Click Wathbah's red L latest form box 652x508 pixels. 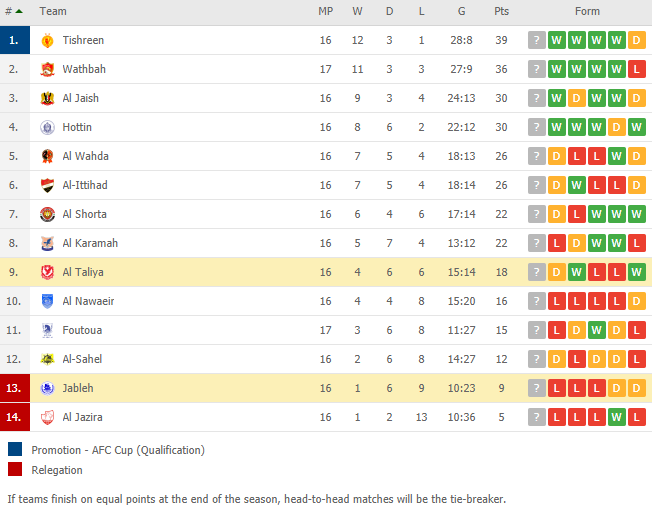tap(636, 69)
